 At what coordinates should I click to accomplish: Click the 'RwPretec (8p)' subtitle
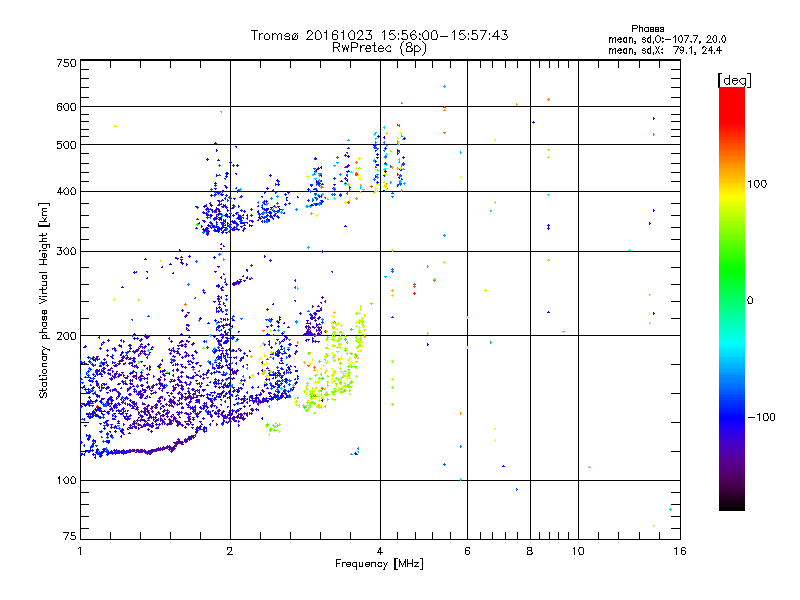(x=379, y=48)
